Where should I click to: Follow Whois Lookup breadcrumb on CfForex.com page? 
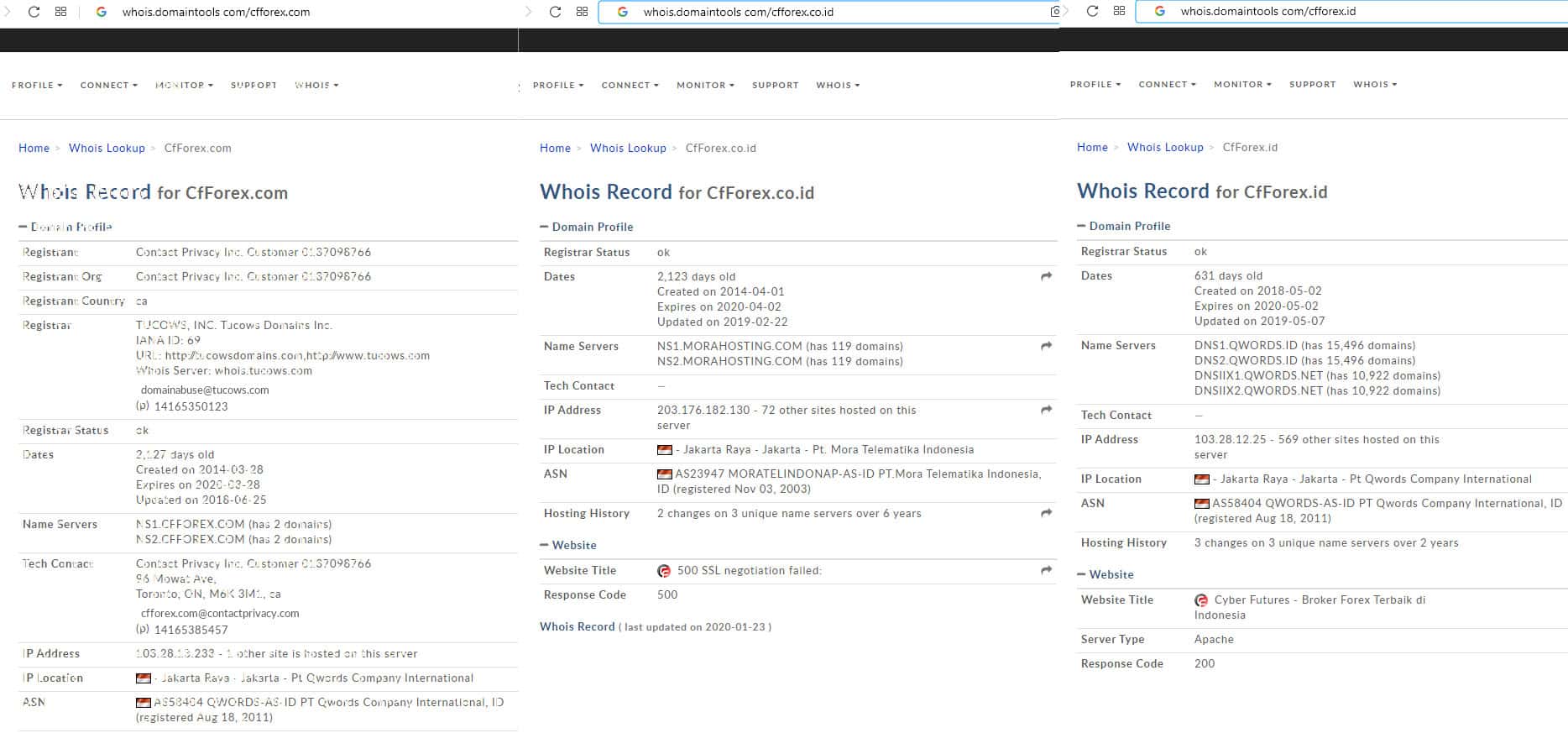[x=107, y=148]
